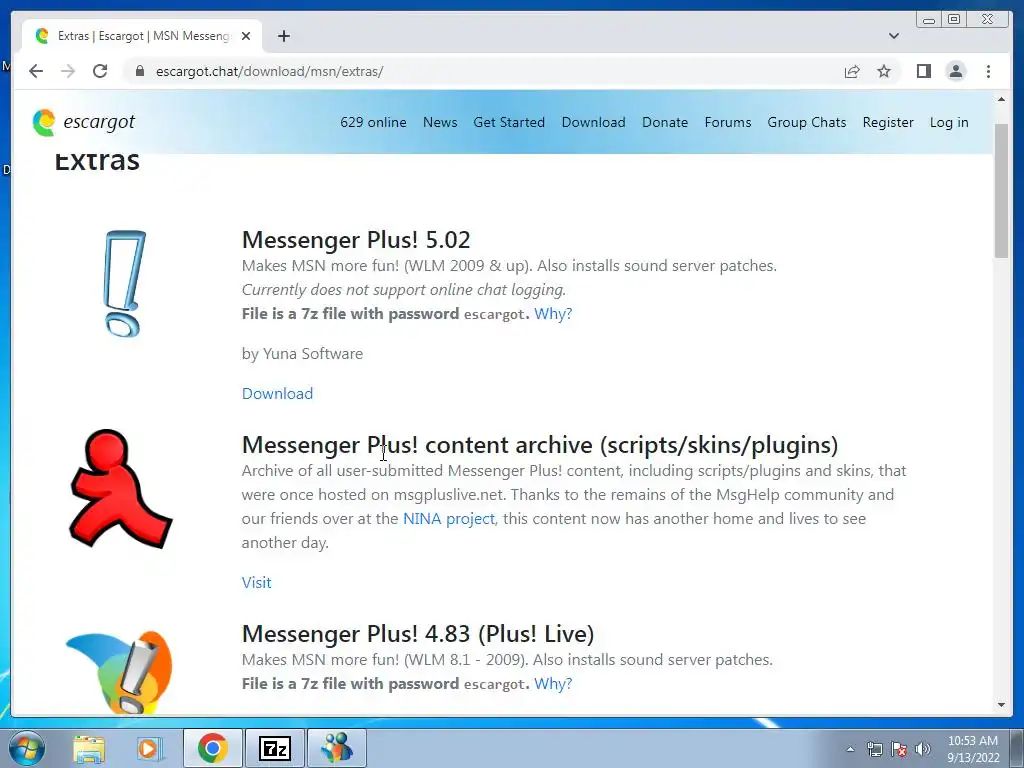Click the red running man icon
The image size is (1024, 768).
[x=120, y=488]
